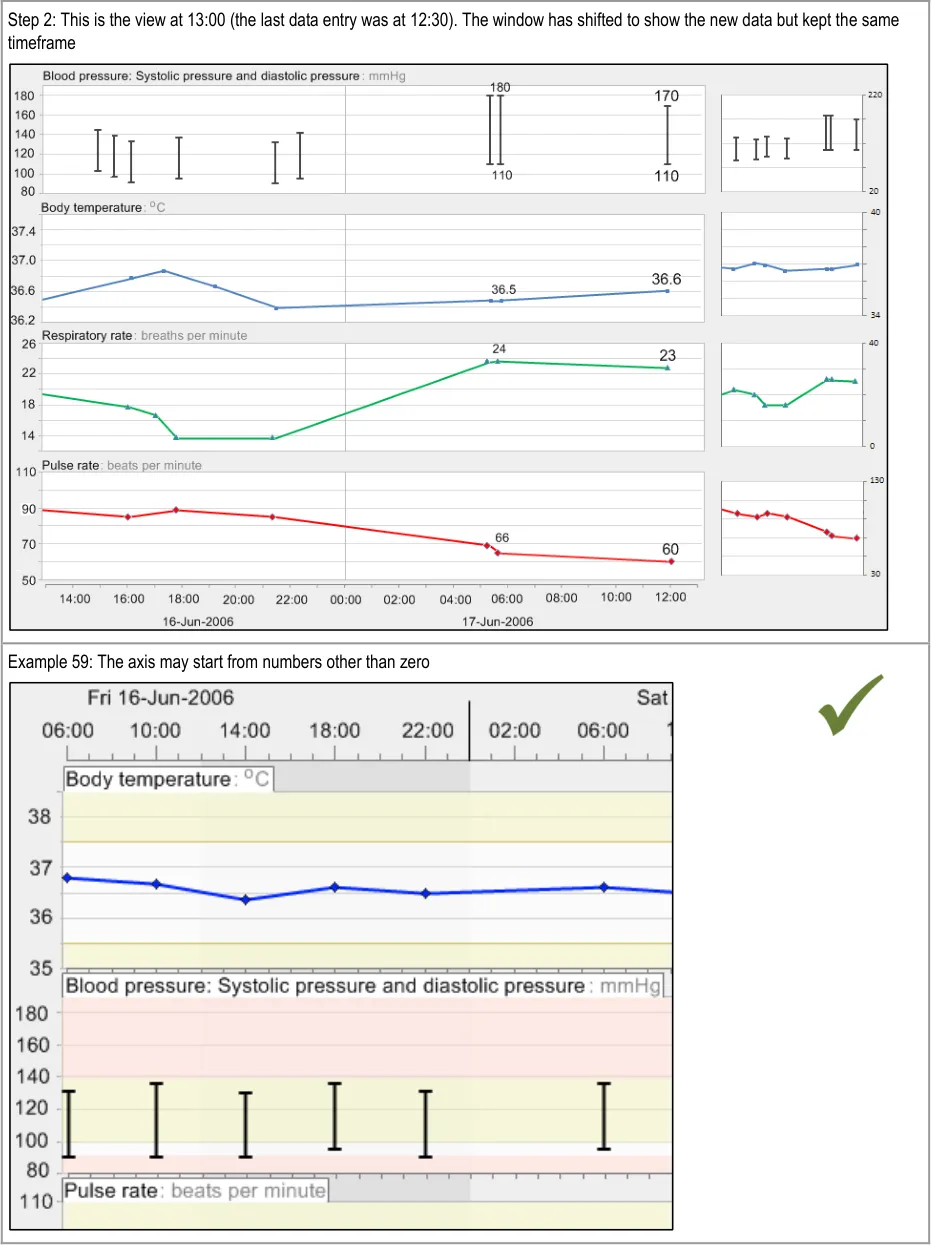
Task: Open the blood pressure overview mini chart
Action: click(791, 140)
